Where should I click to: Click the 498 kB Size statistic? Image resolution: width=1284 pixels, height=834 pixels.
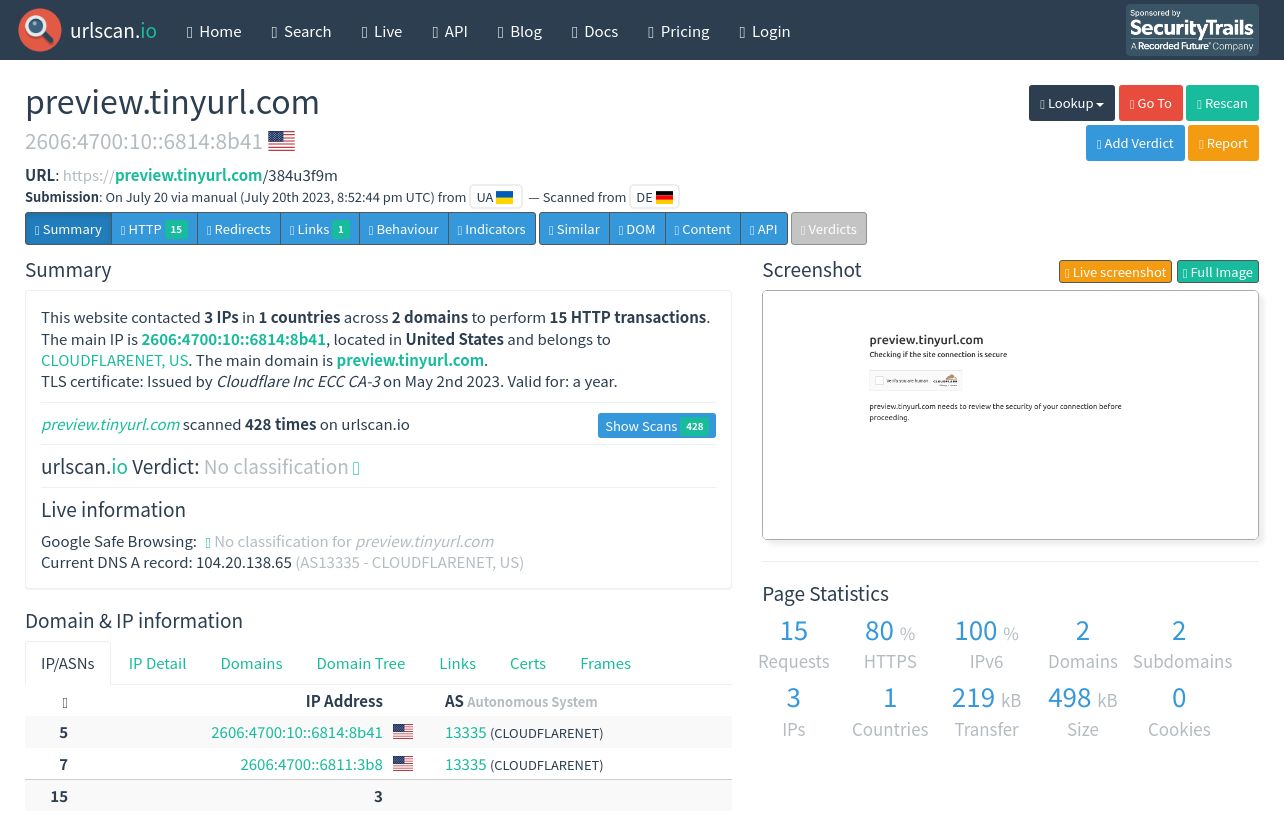(1083, 712)
